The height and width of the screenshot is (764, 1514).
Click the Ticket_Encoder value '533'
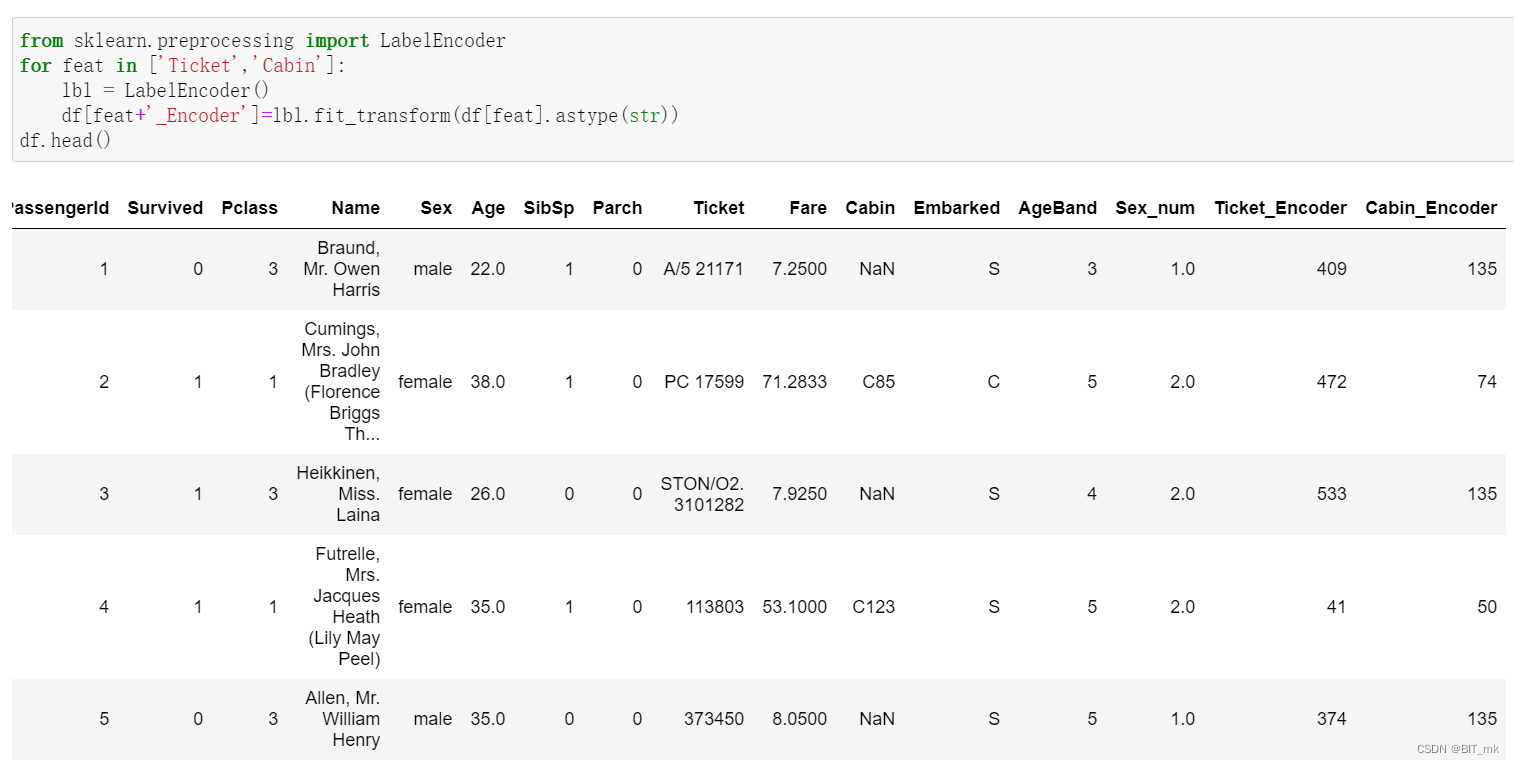point(1332,494)
